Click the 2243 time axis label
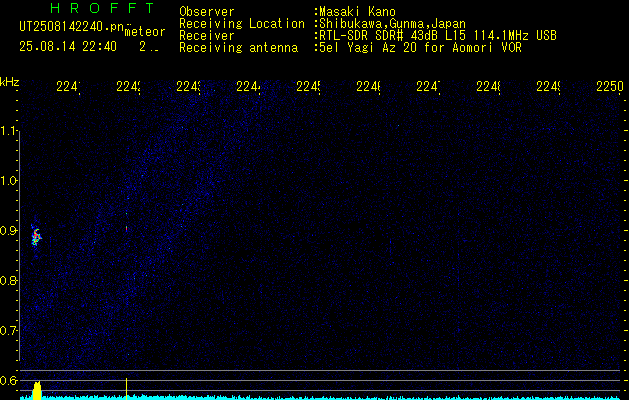Viewport: 629px width, 400px height. 188,86
